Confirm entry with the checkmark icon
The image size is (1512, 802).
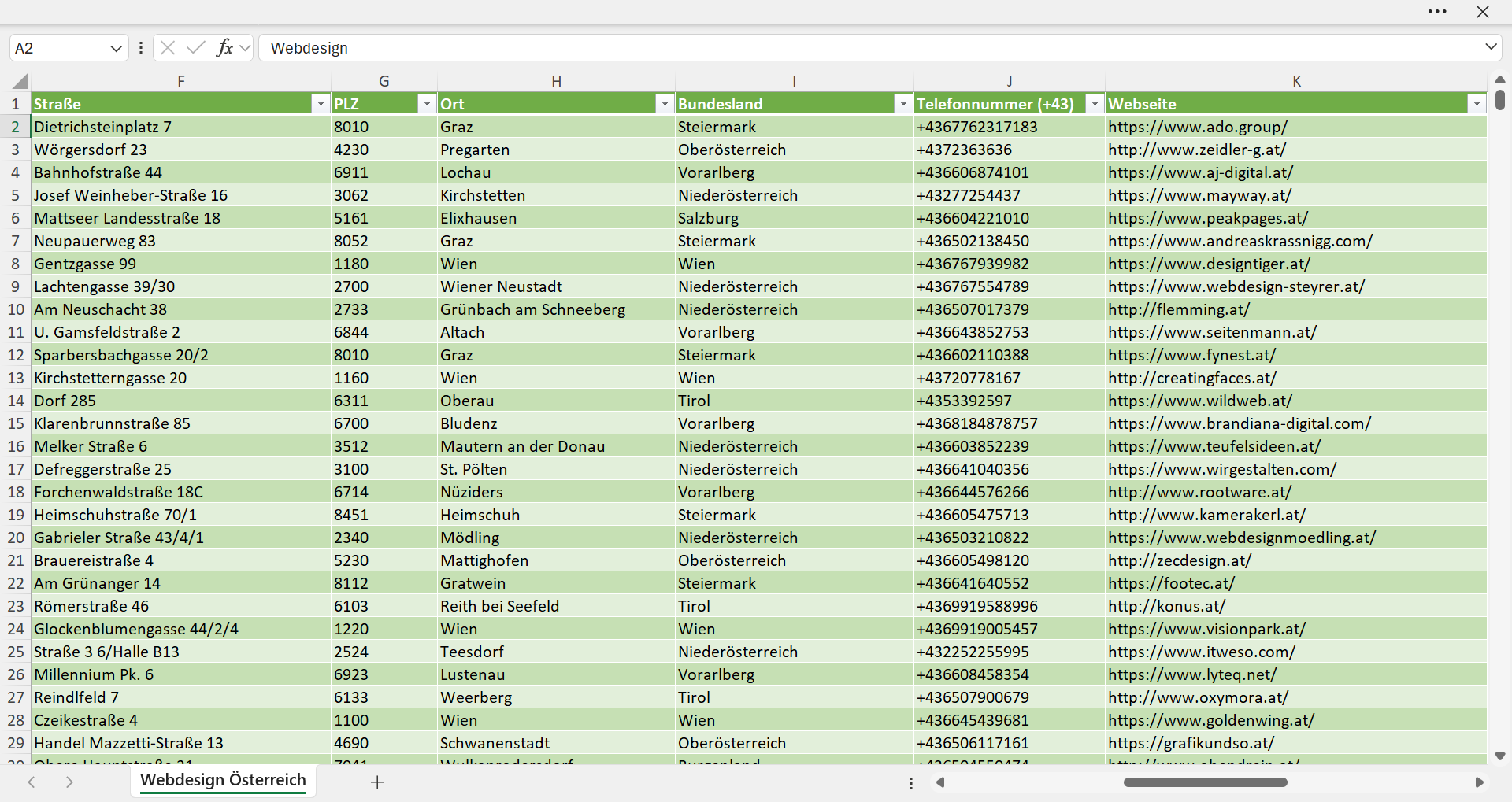[x=196, y=48]
